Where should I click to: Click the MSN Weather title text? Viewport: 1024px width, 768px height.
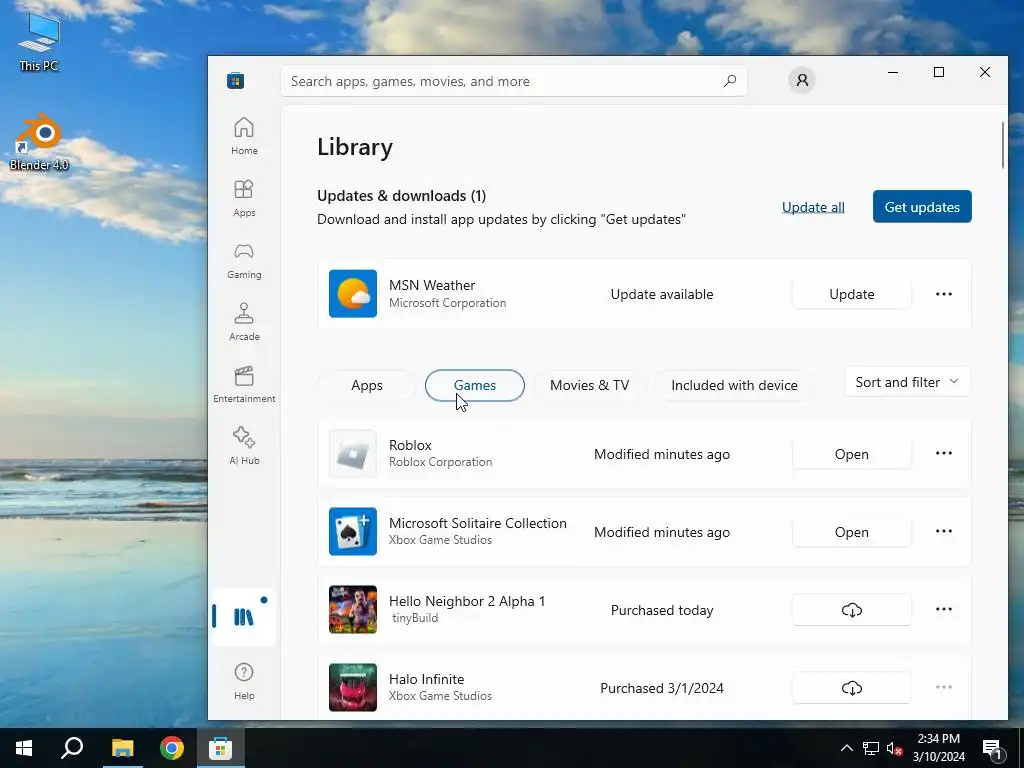(x=432, y=285)
